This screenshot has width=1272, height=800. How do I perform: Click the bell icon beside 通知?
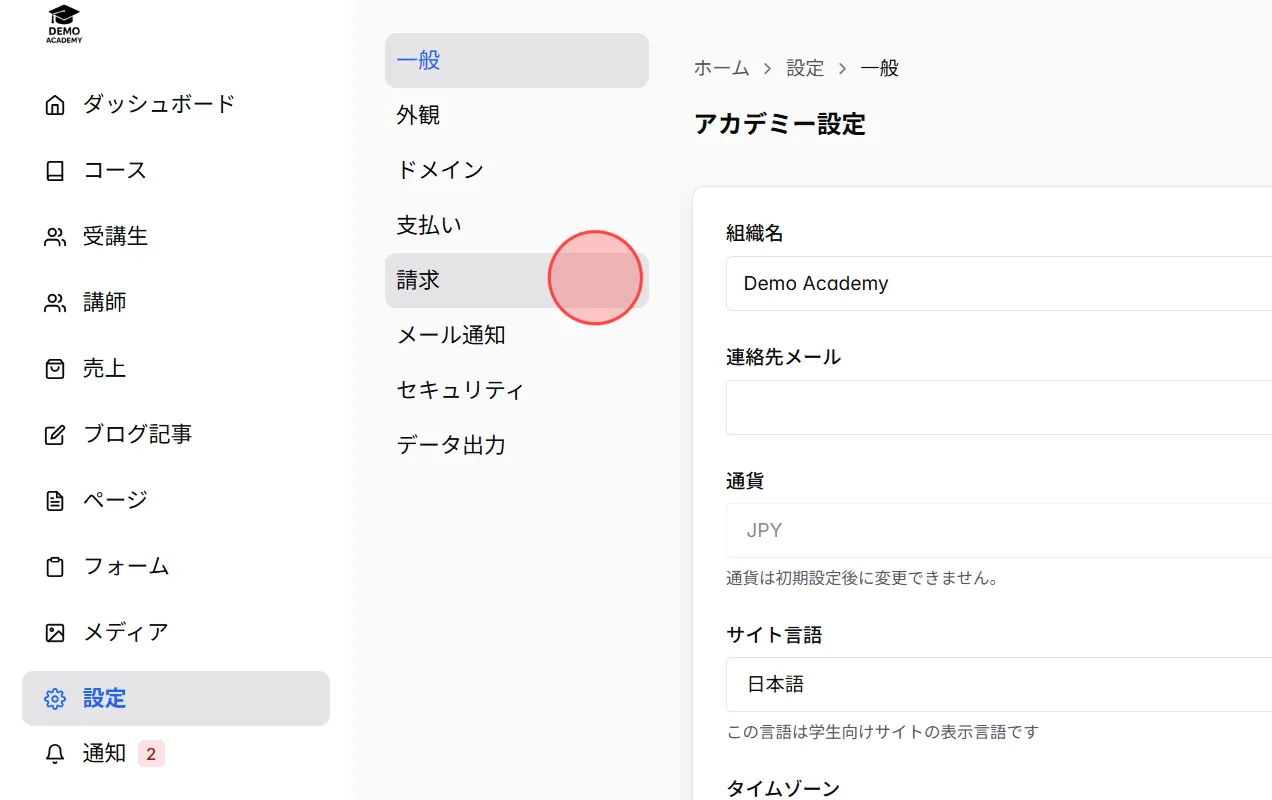[x=55, y=754]
